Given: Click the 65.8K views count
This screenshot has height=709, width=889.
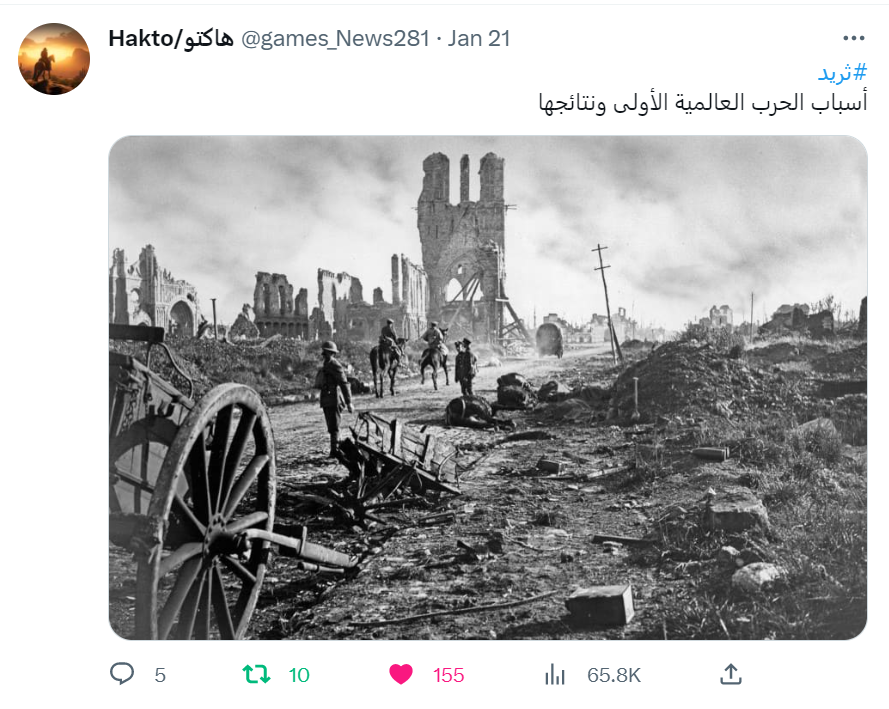Looking at the screenshot, I should pos(614,675).
